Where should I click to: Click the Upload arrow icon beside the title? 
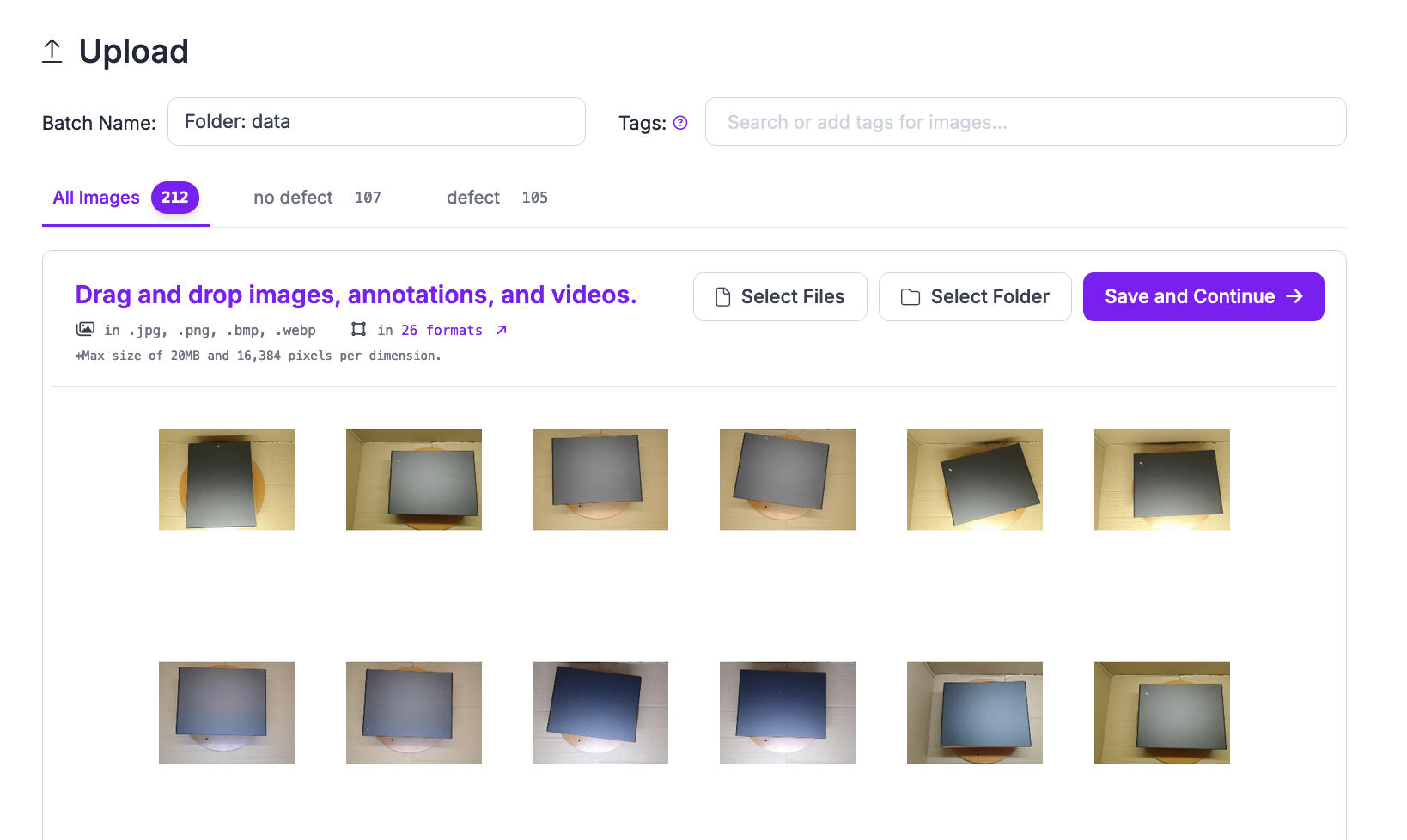(x=52, y=52)
